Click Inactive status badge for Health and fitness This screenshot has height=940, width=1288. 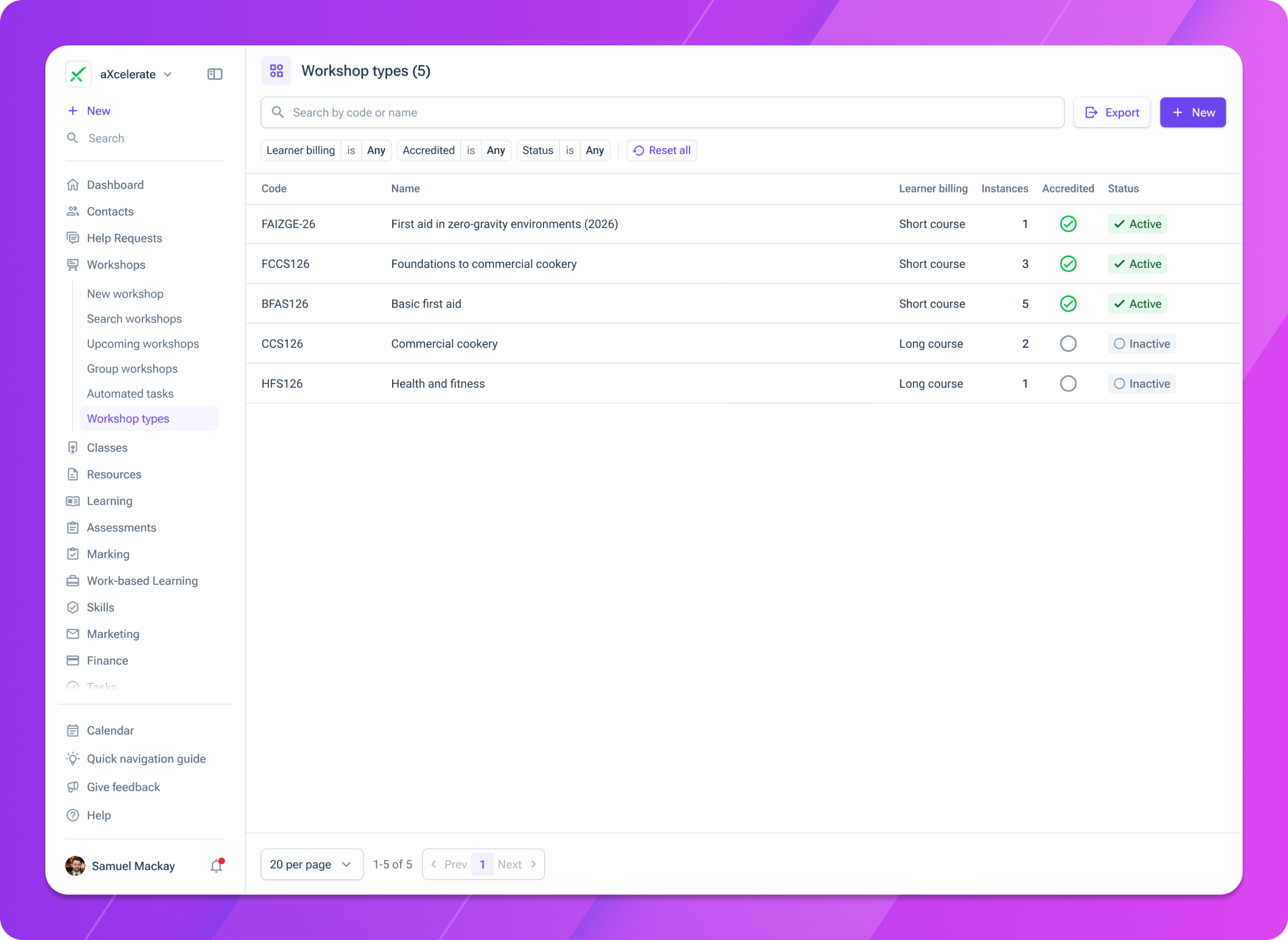(1142, 384)
